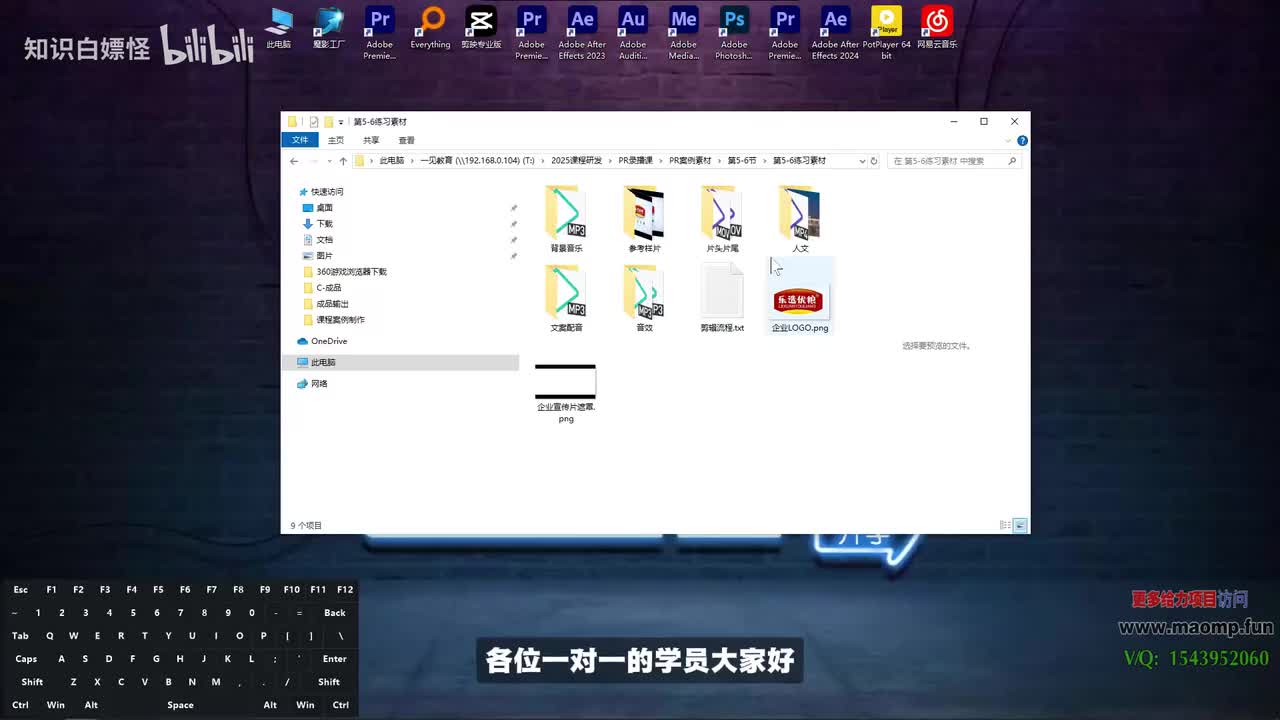Jump to PR案例素材 in address bar
1280x720 pixels.
690,161
